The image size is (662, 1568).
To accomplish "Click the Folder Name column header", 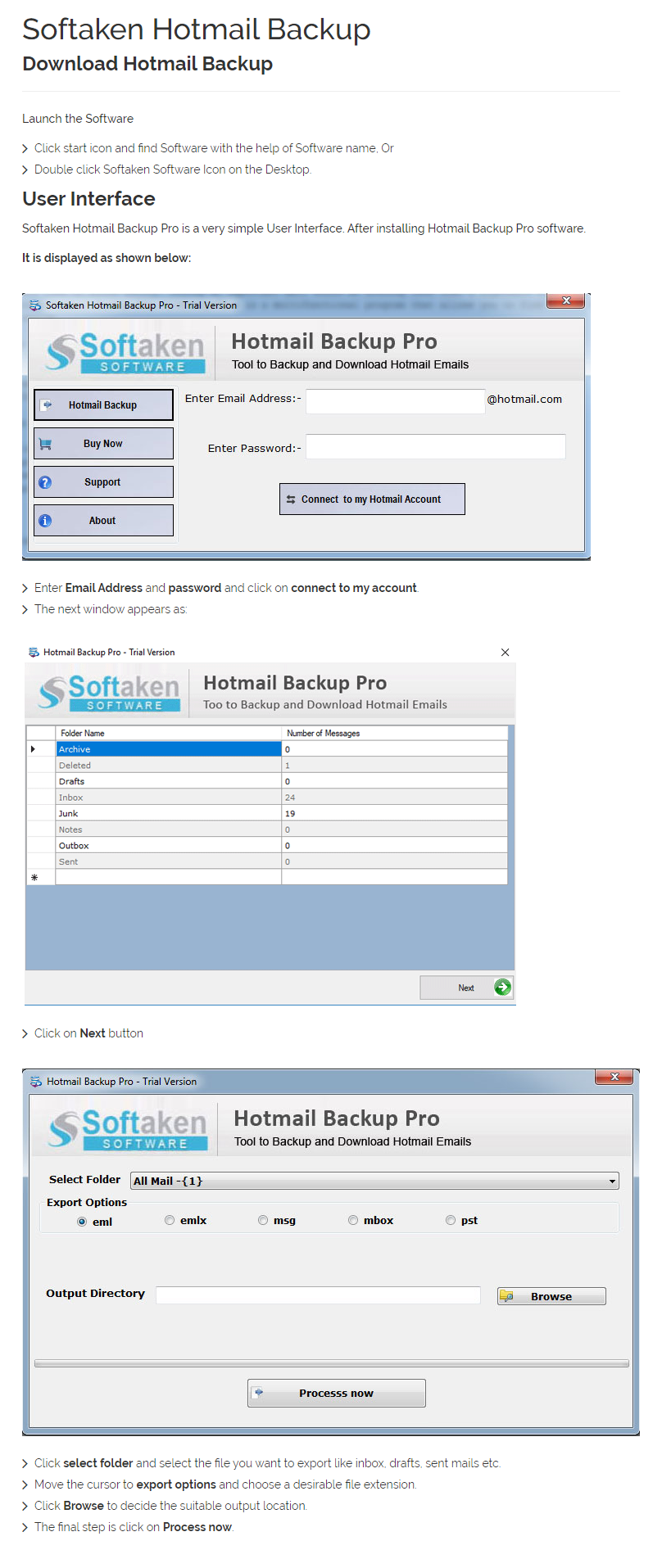I will coord(169,733).
